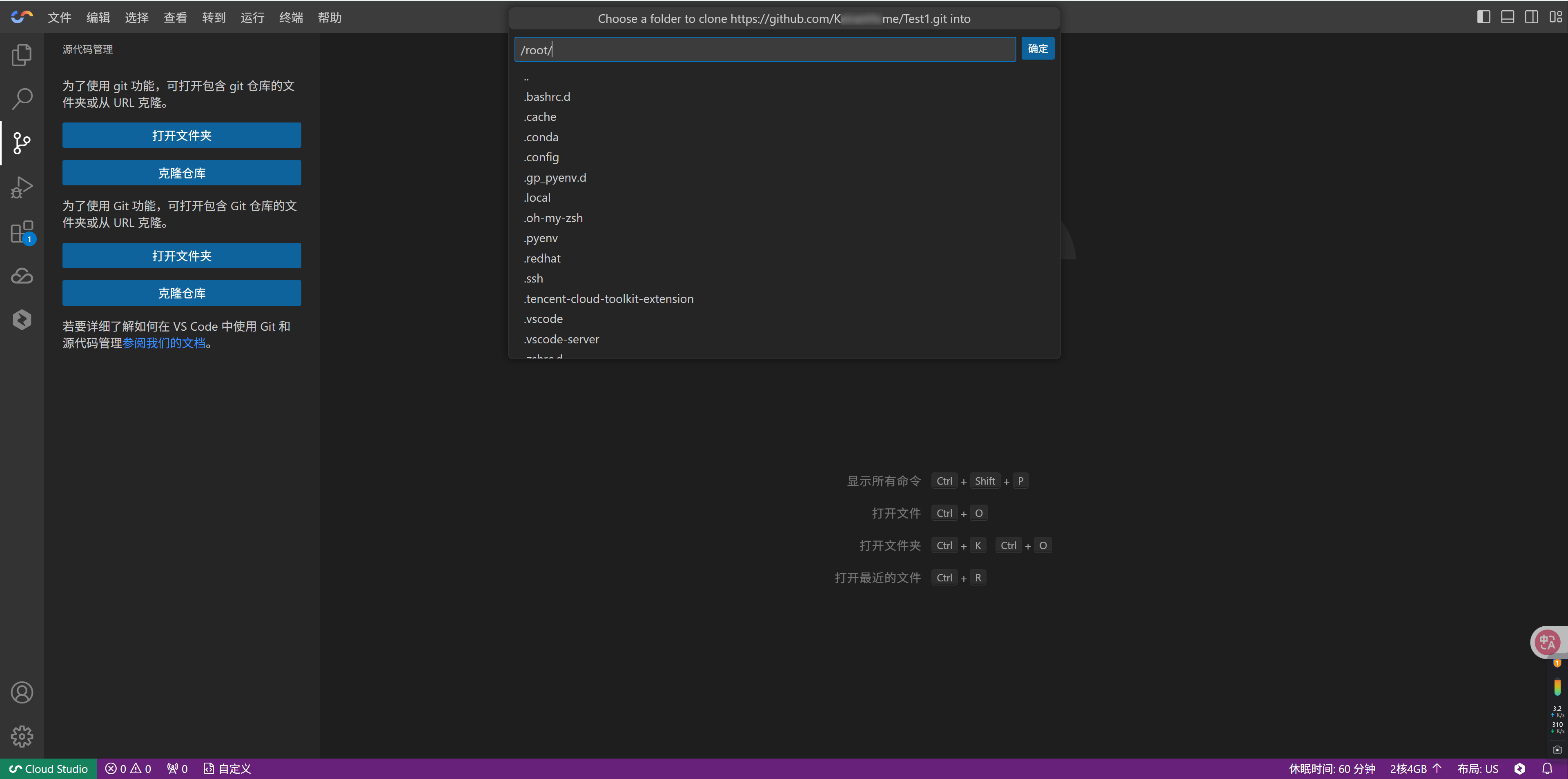
Task: Go to parent directory entry
Action: 526,78
